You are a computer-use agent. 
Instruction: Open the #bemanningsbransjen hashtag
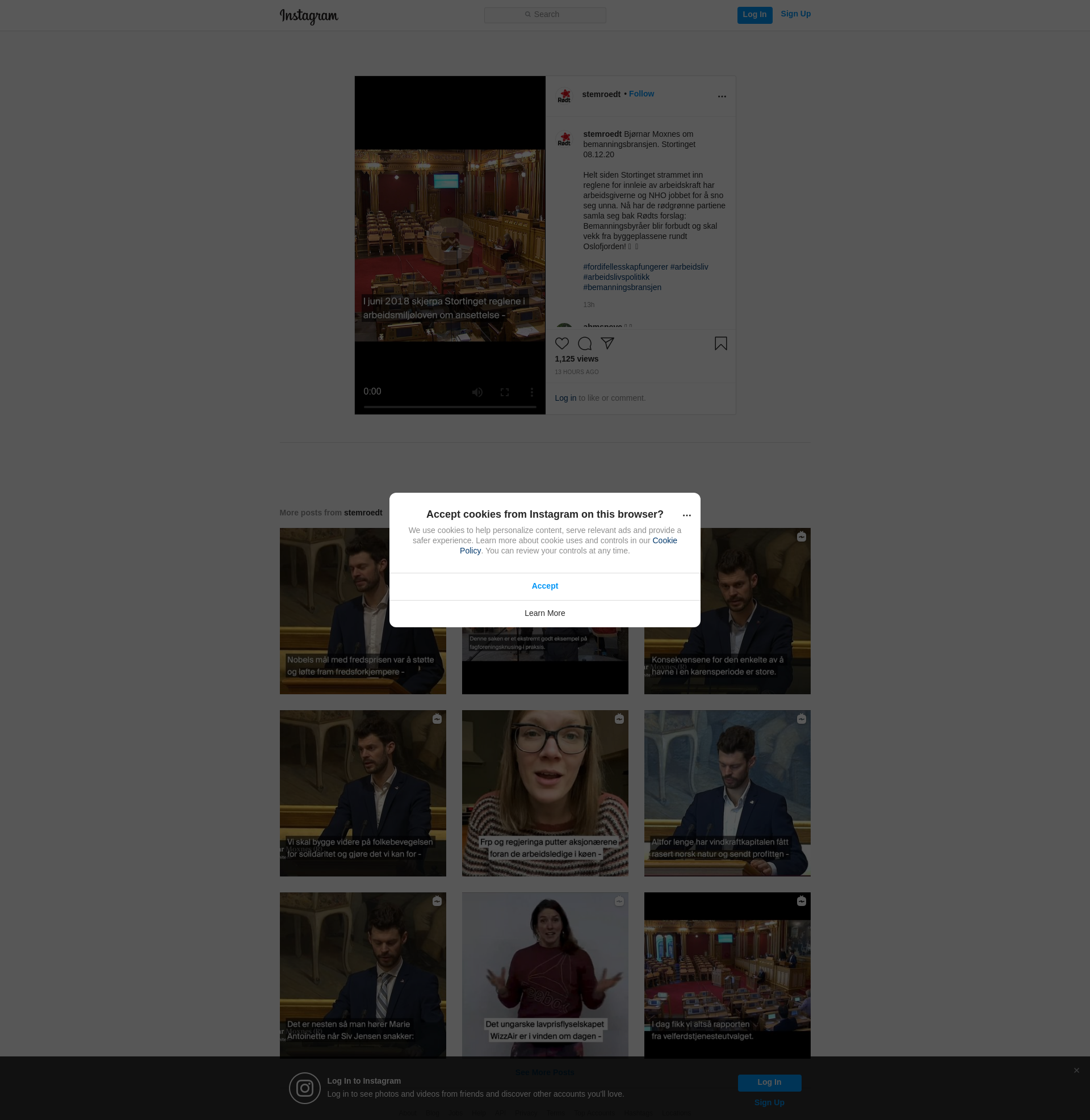coord(622,287)
